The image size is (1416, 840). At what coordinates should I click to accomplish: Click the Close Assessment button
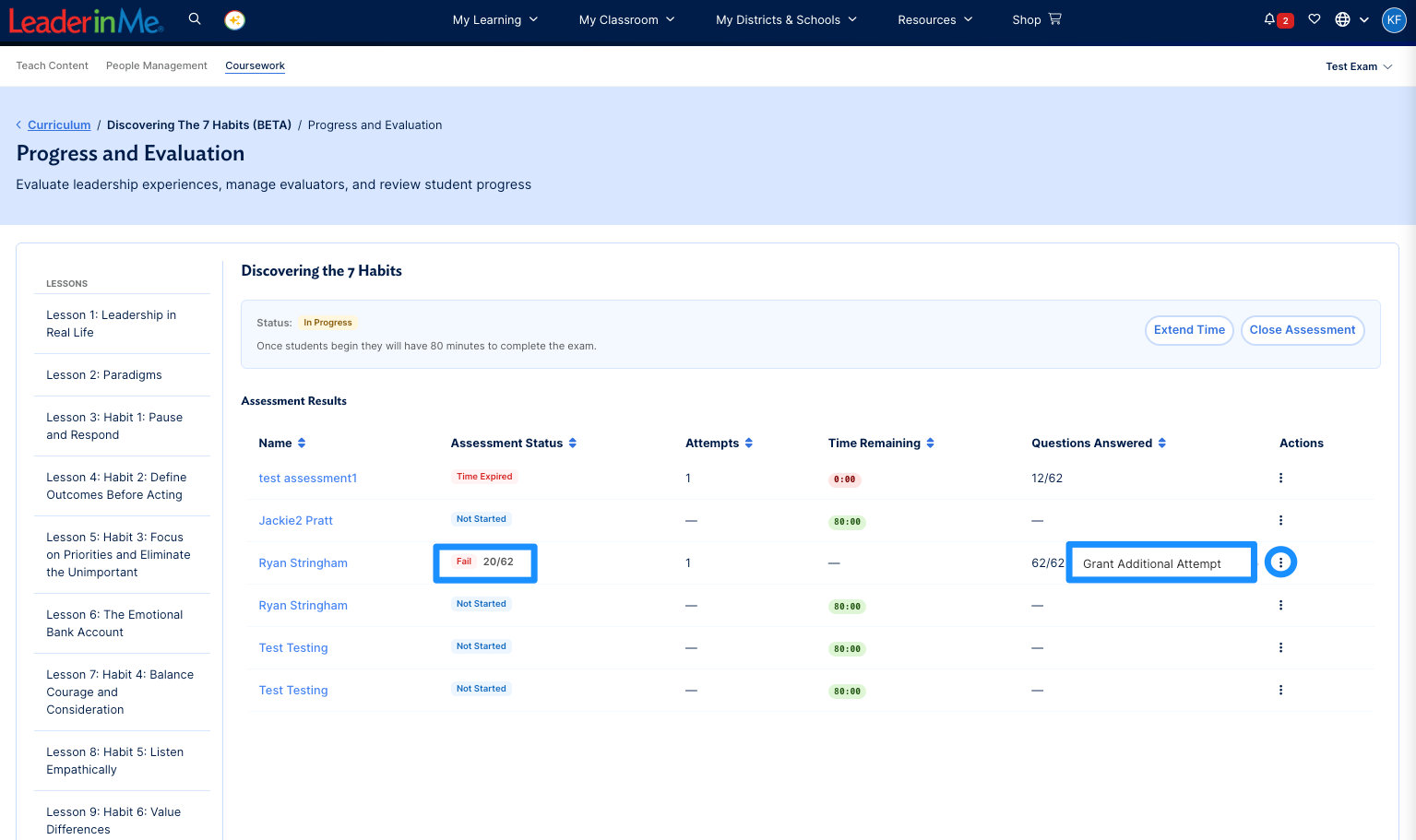pyautogui.click(x=1303, y=330)
